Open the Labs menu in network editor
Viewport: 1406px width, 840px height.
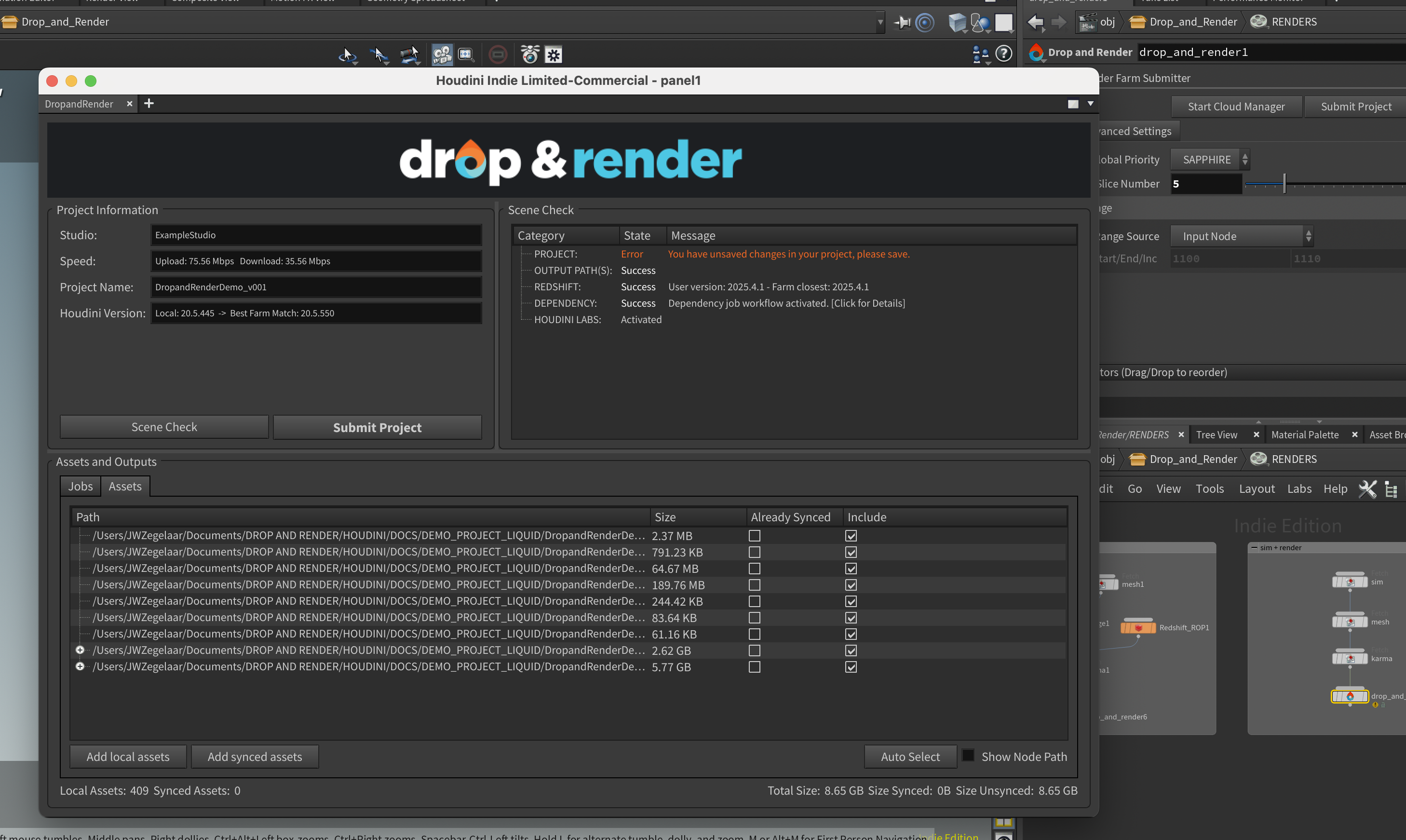[x=1299, y=488]
